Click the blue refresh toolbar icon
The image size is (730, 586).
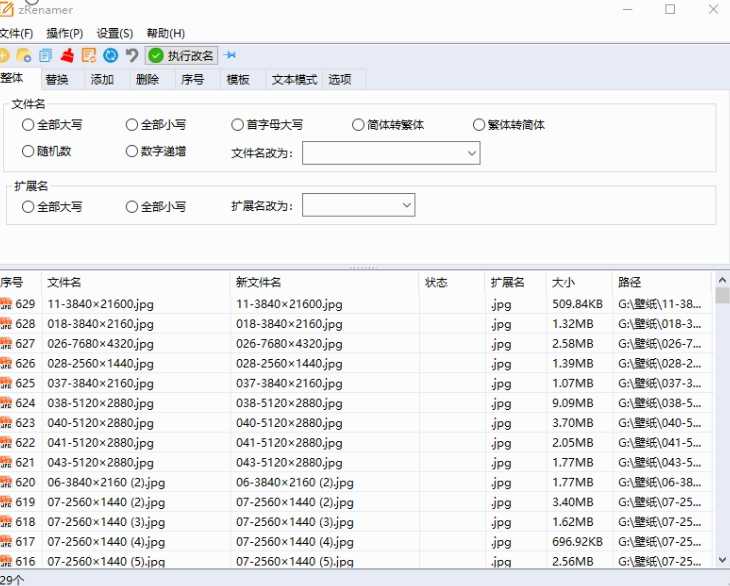(x=111, y=56)
